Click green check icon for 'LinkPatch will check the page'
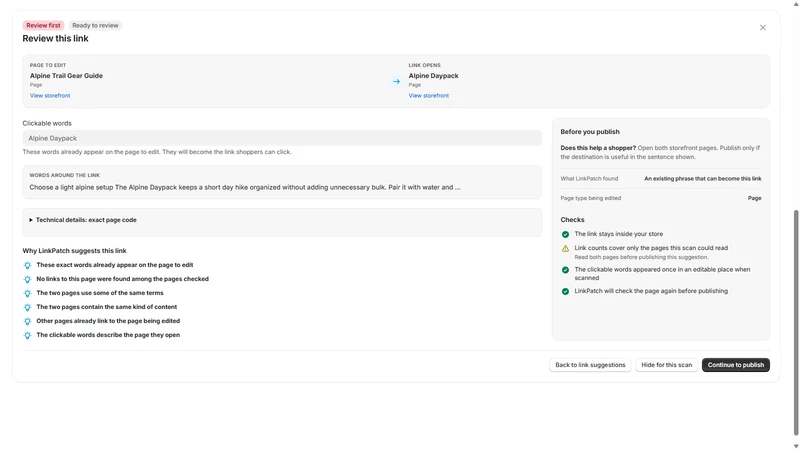Viewport: 800px width, 450px height. tap(565, 292)
